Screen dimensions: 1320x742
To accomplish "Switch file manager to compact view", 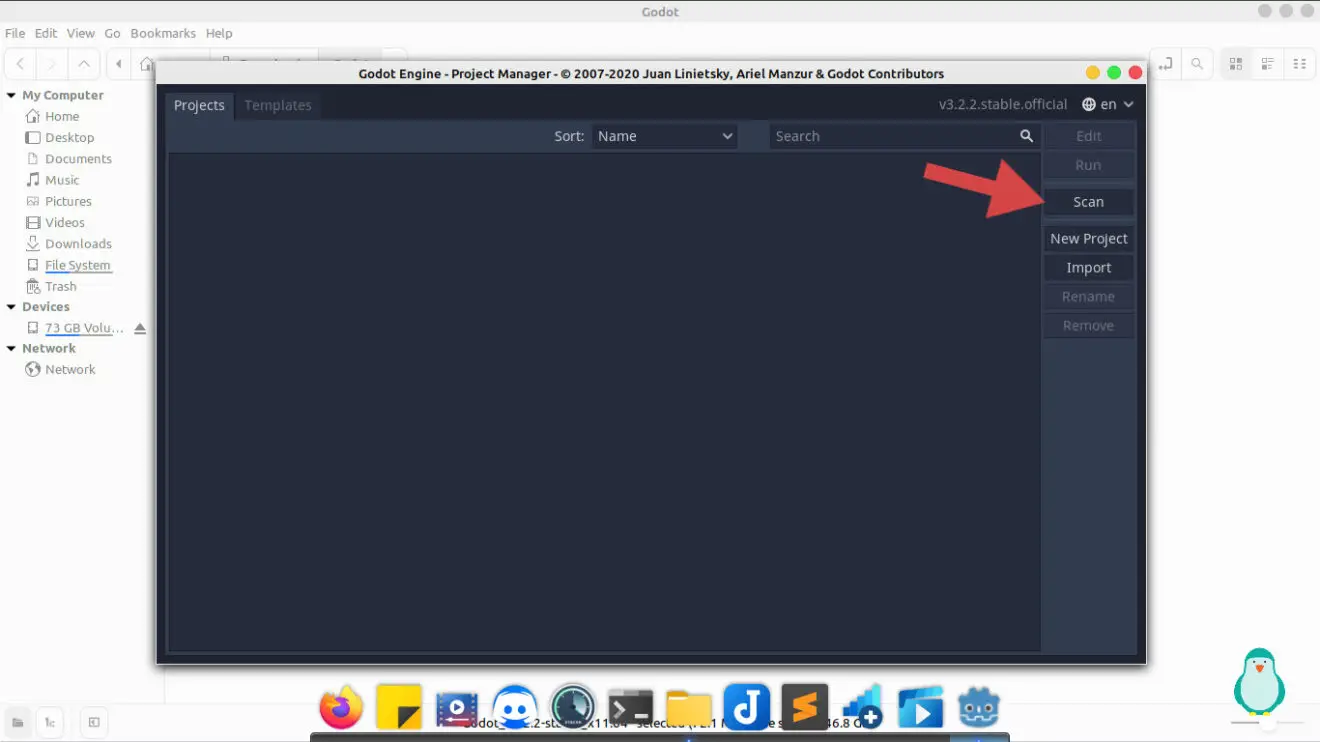I will coord(1300,64).
